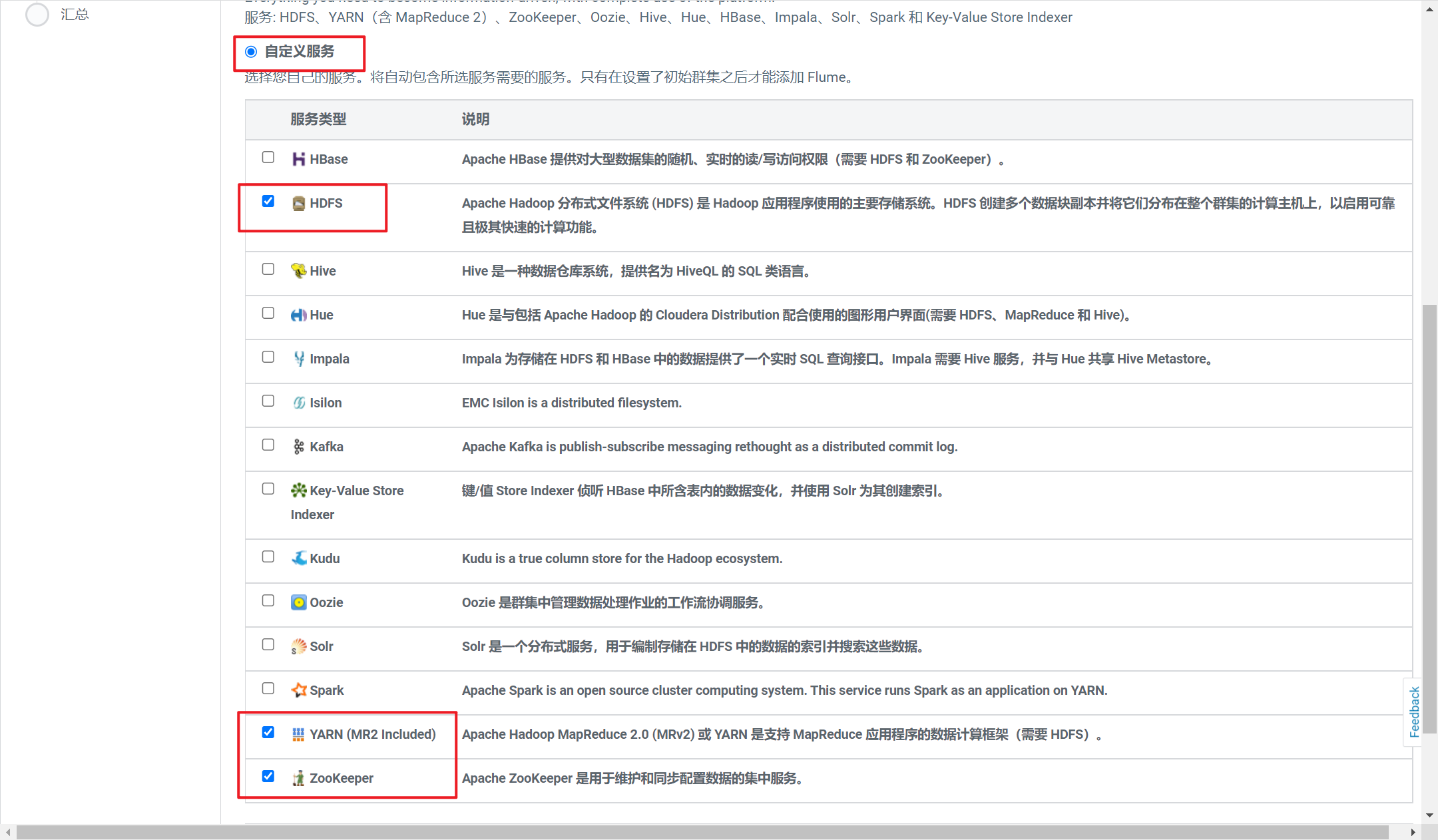Click the HBase service icon
Viewport: 1438px width, 840px height.
(298, 159)
